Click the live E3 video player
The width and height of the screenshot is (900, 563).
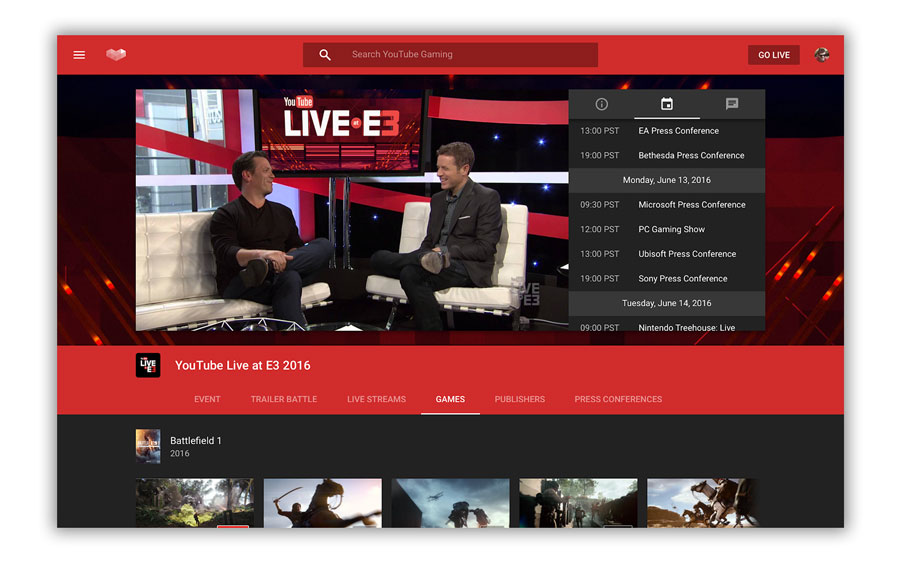point(352,210)
